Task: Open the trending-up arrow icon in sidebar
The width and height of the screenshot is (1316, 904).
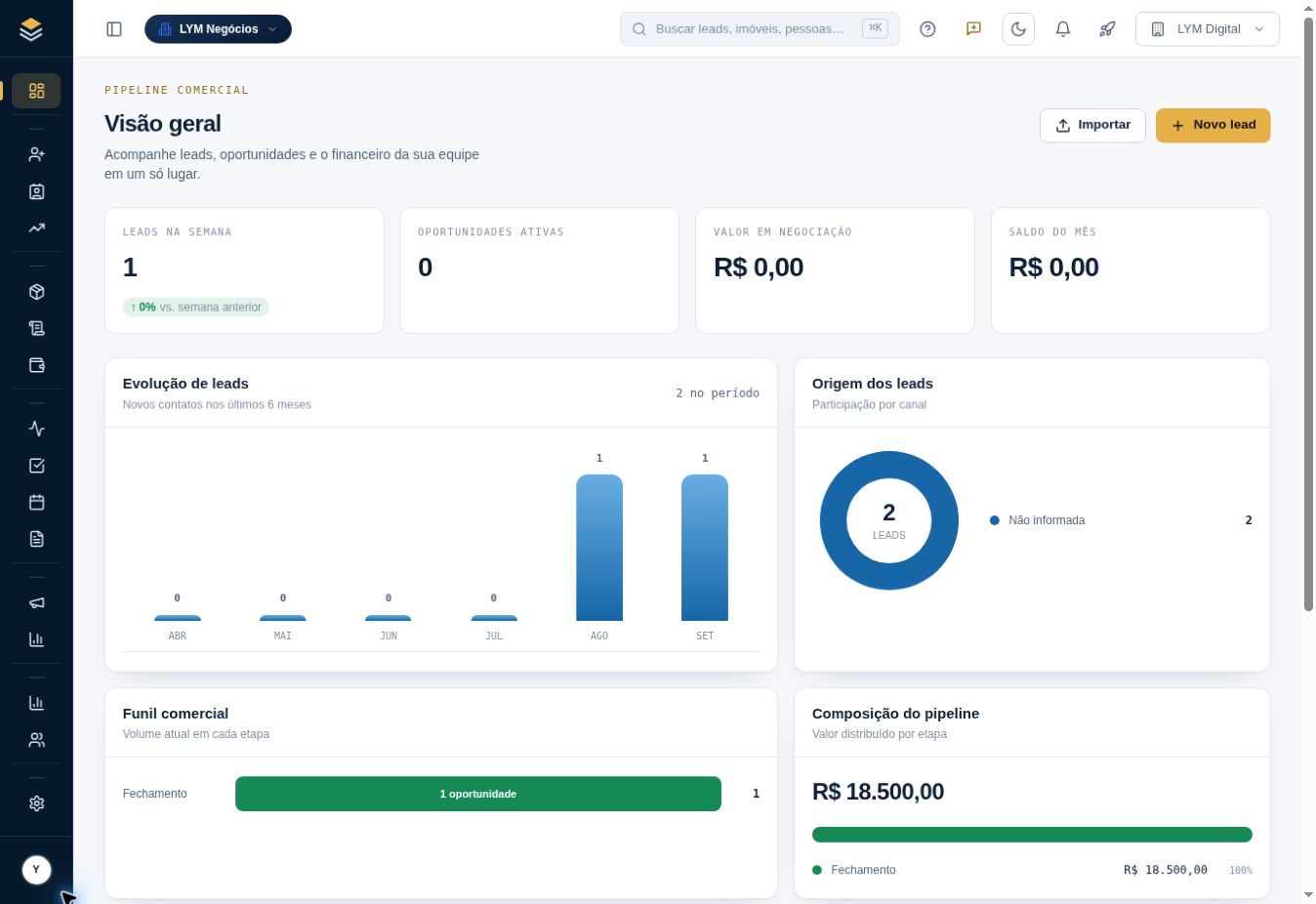Action: 36,227
